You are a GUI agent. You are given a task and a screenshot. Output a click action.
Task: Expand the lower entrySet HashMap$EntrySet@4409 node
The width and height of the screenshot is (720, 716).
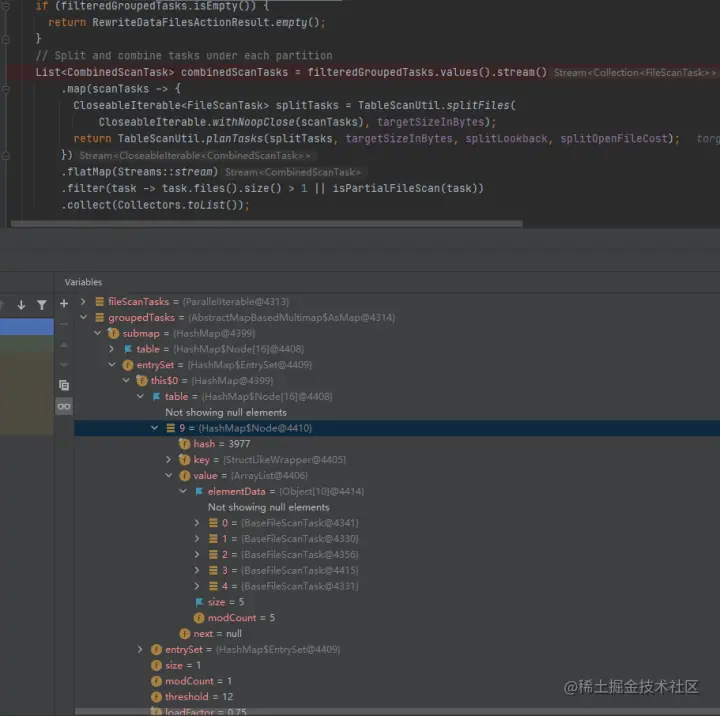click(x=140, y=649)
